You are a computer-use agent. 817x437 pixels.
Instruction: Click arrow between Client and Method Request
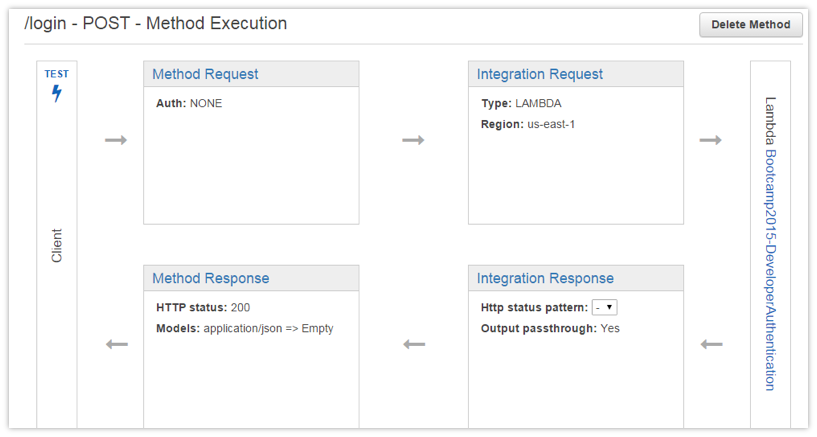coord(116,140)
